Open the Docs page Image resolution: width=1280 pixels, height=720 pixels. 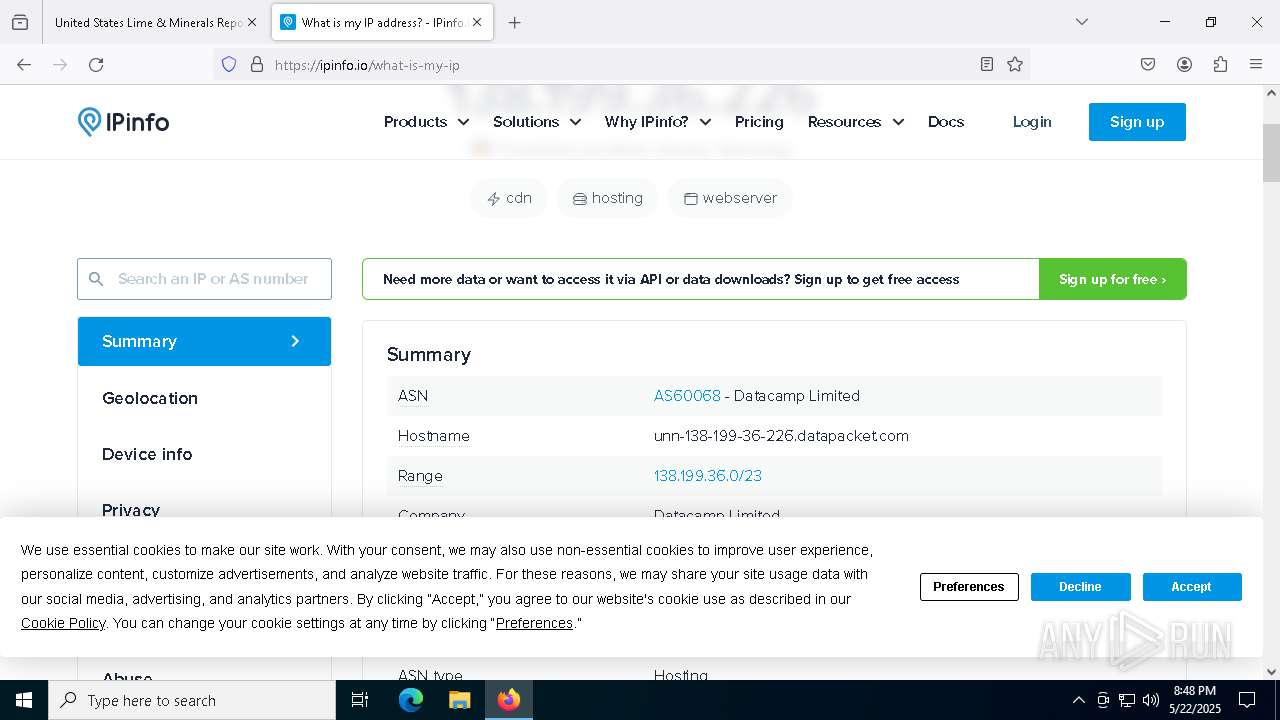pos(946,122)
